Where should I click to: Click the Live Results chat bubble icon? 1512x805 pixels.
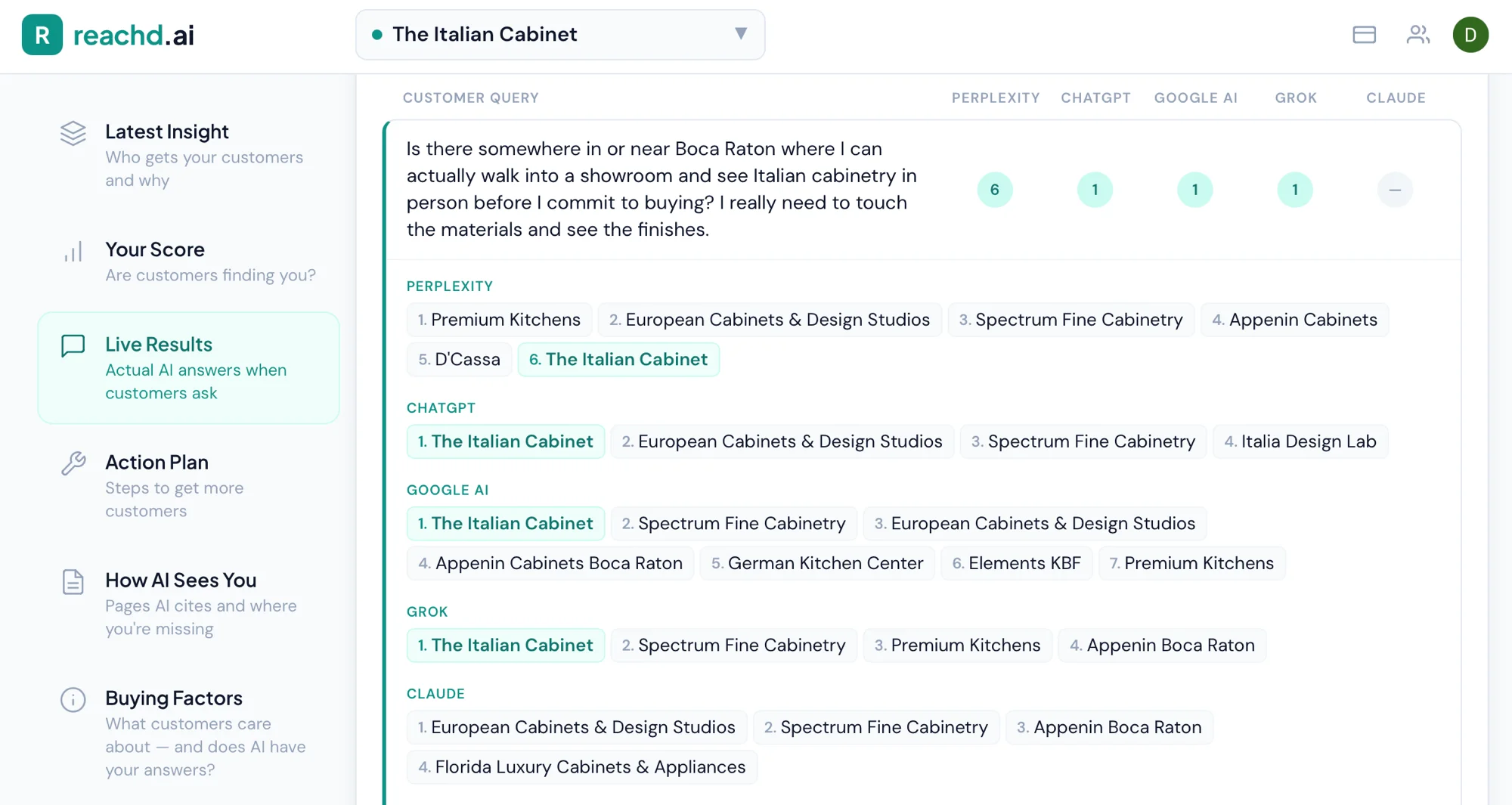(73, 345)
